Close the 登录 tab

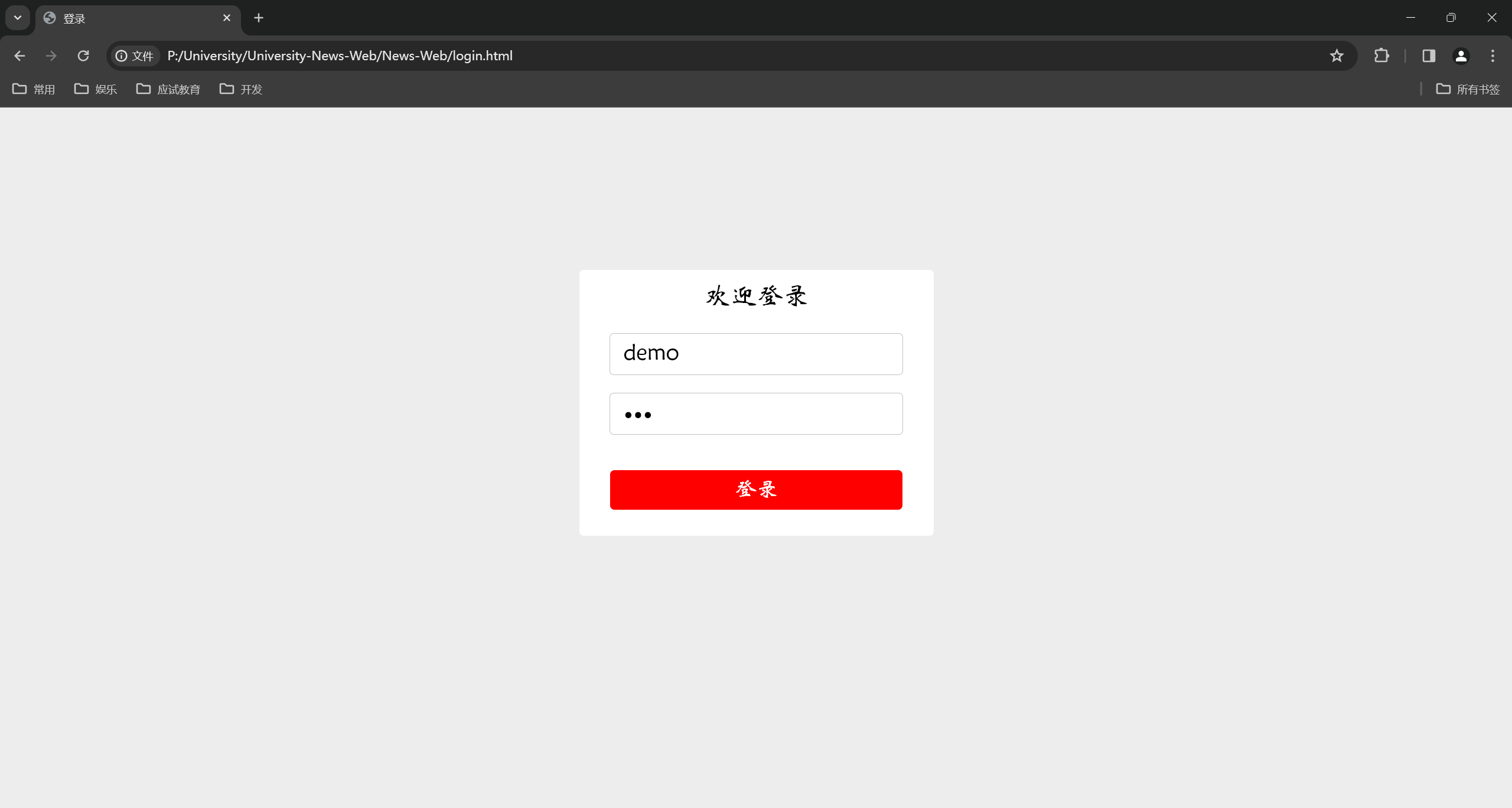pos(227,18)
